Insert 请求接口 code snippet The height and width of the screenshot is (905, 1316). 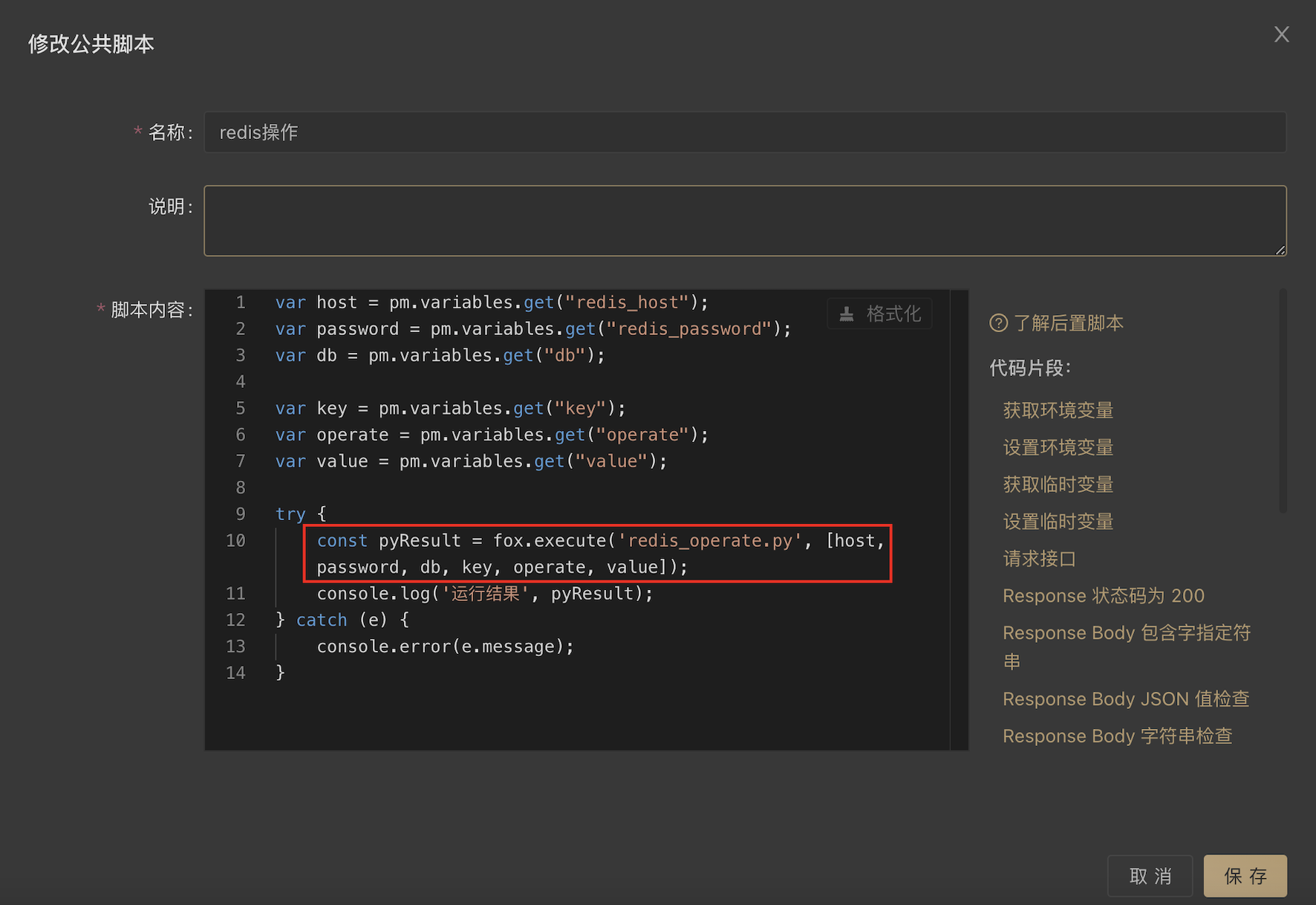pos(1039,559)
